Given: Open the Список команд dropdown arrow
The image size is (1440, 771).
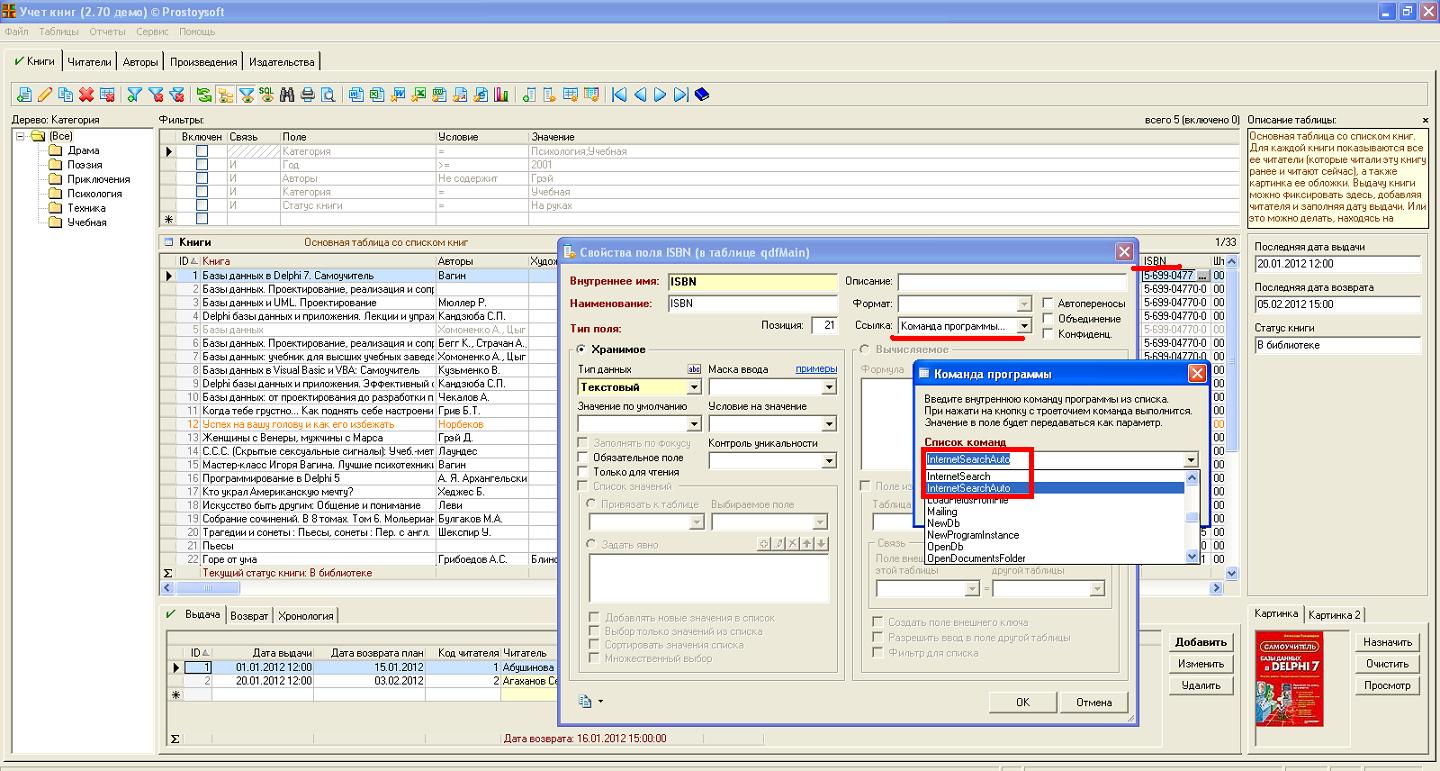Looking at the screenshot, I should point(1190,460).
